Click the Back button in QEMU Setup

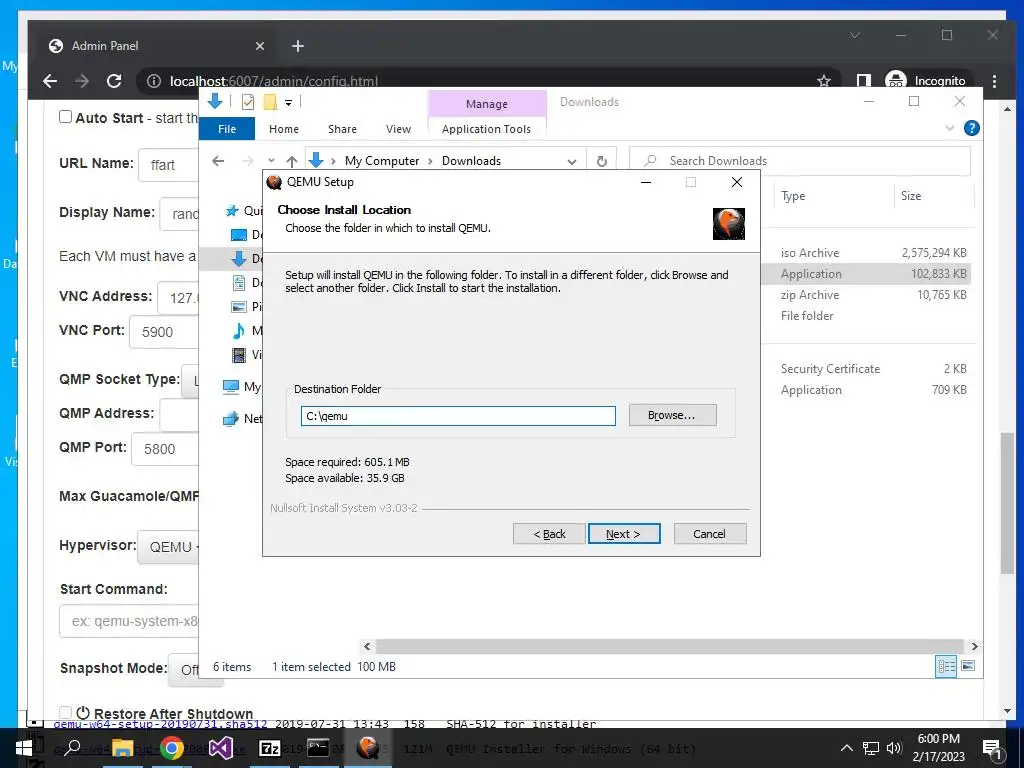tap(549, 534)
